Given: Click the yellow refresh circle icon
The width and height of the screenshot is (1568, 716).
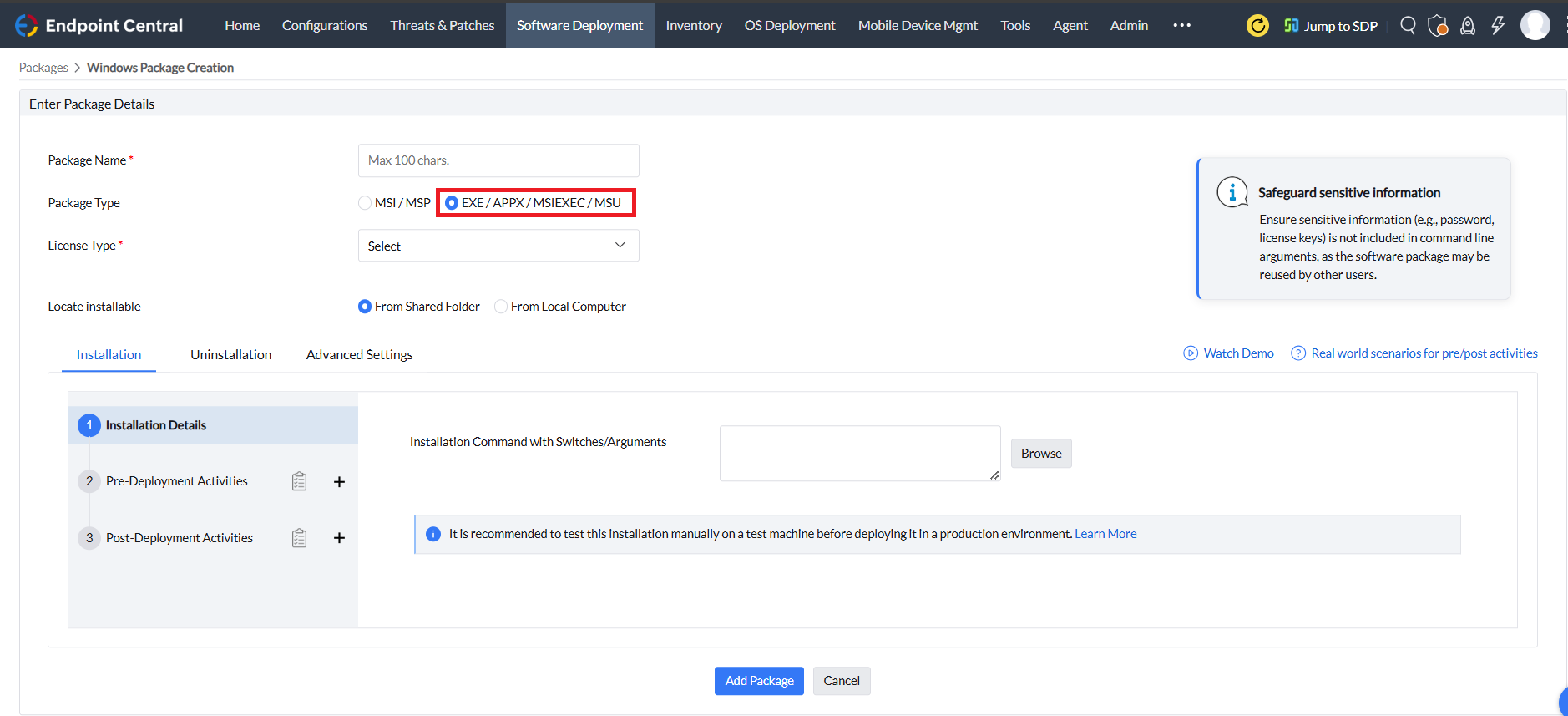Looking at the screenshot, I should (1257, 26).
